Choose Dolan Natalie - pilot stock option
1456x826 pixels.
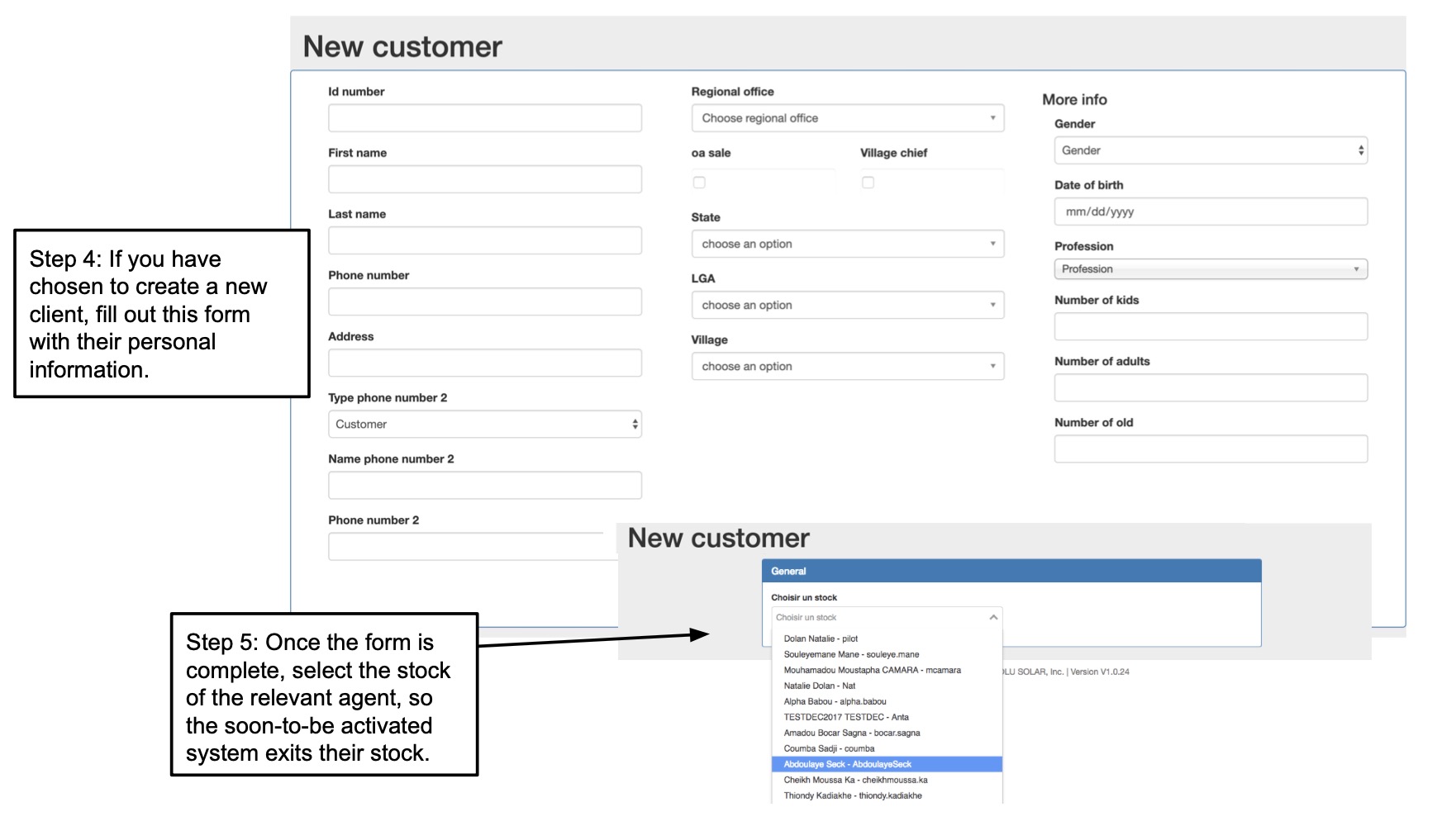pos(821,638)
